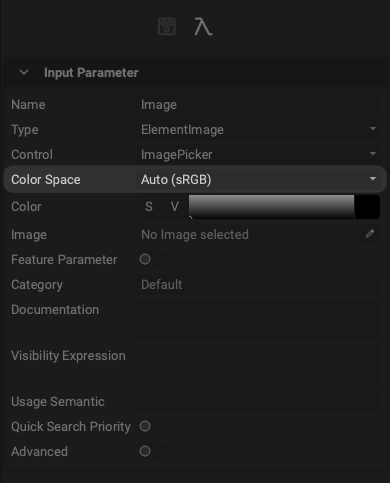Screen dimensions: 390x483
Task: Edit the Name field containing Image
Action: [x=258, y=105]
